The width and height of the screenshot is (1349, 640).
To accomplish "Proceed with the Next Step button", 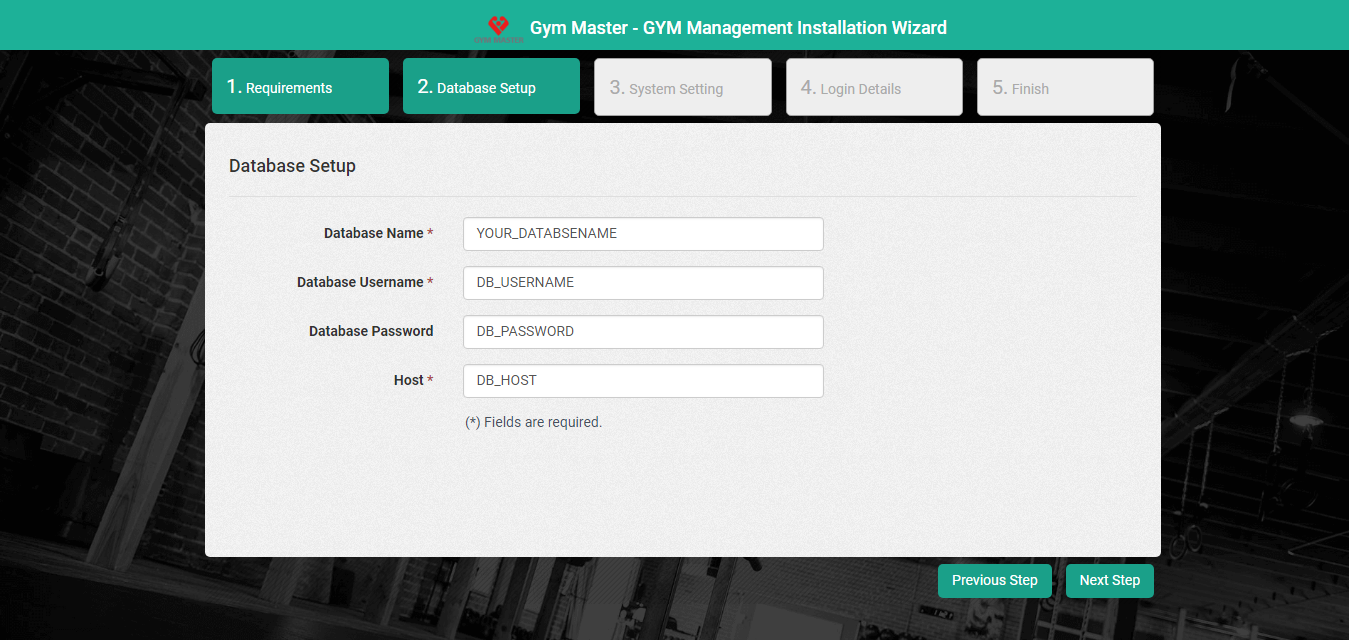I will click(1109, 581).
